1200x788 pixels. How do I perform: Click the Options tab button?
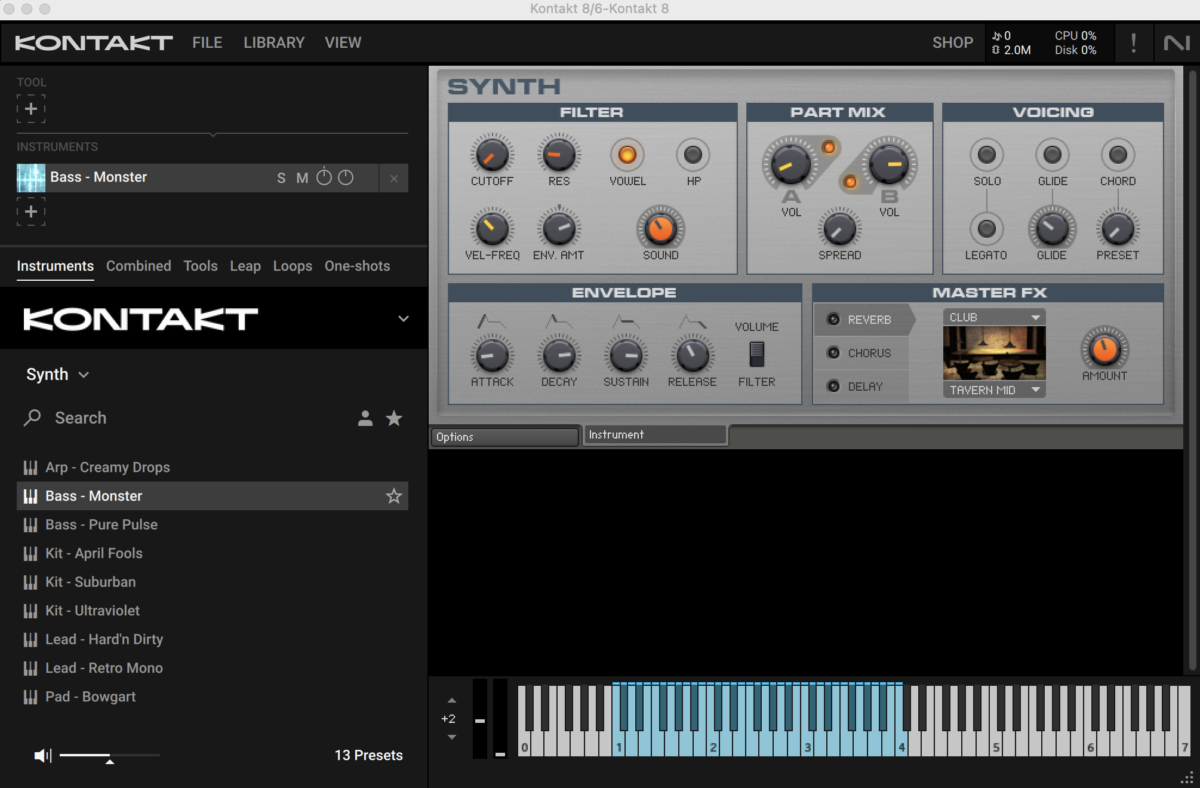coord(505,437)
